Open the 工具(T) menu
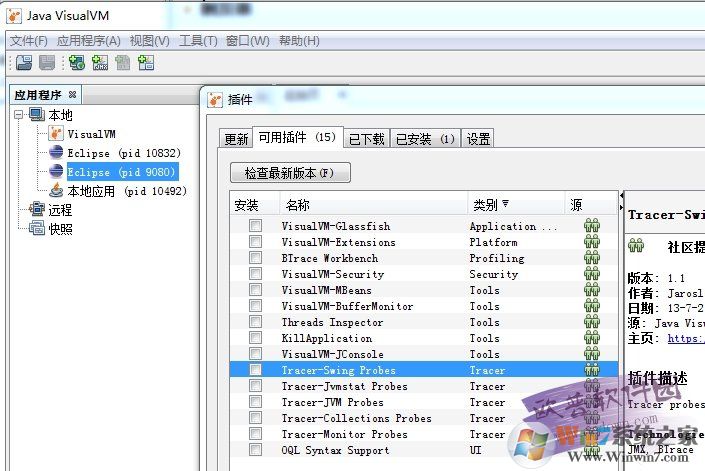The height and width of the screenshot is (471, 705). pyautogui.click(x=198, y=41)
